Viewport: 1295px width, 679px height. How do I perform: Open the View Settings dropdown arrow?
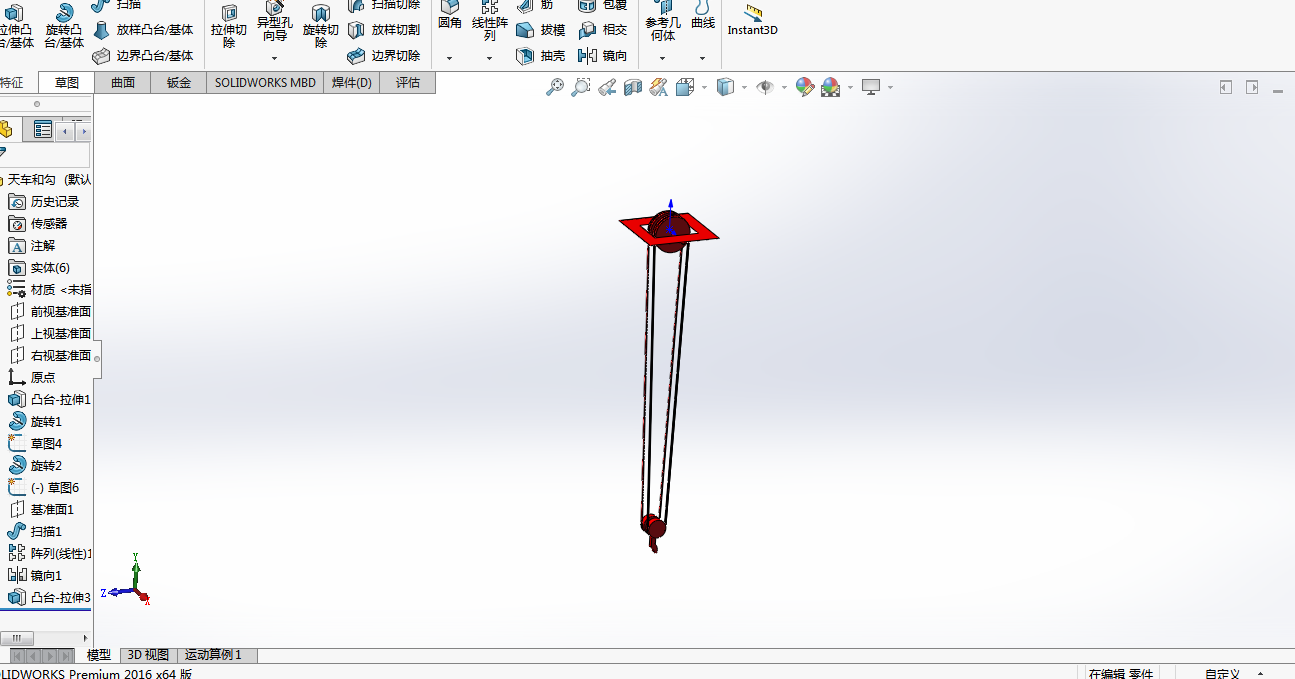(x=890, y=88)
